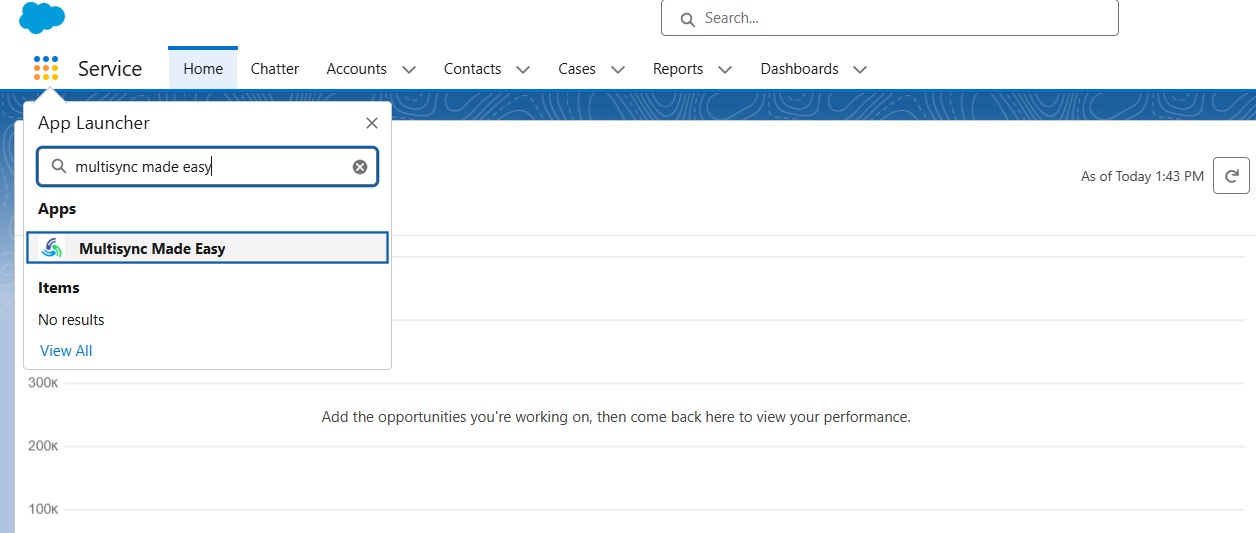Go to the Chatter tab
The image size is (1256, 533).
pyautogui.click(x=275, y=69)
